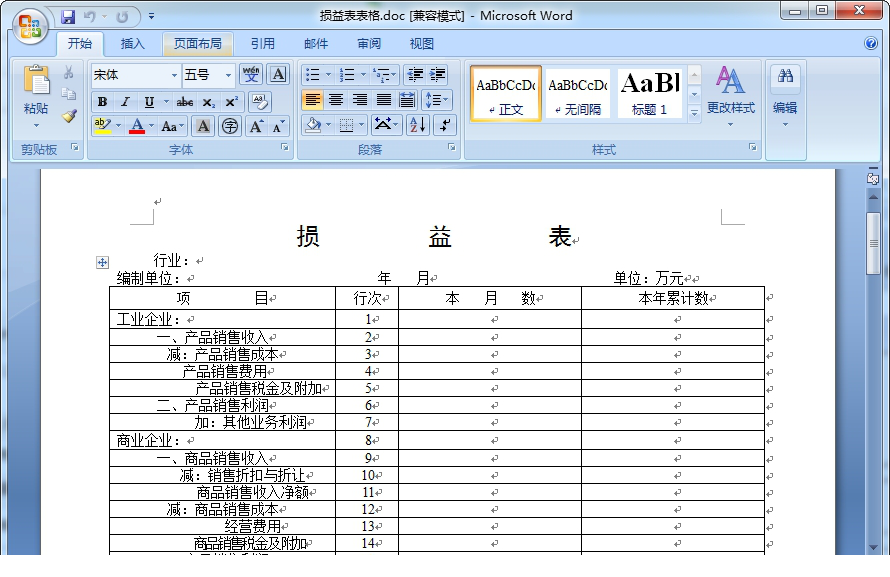Click the enclosed character 字 icon

tap(230, 126)
